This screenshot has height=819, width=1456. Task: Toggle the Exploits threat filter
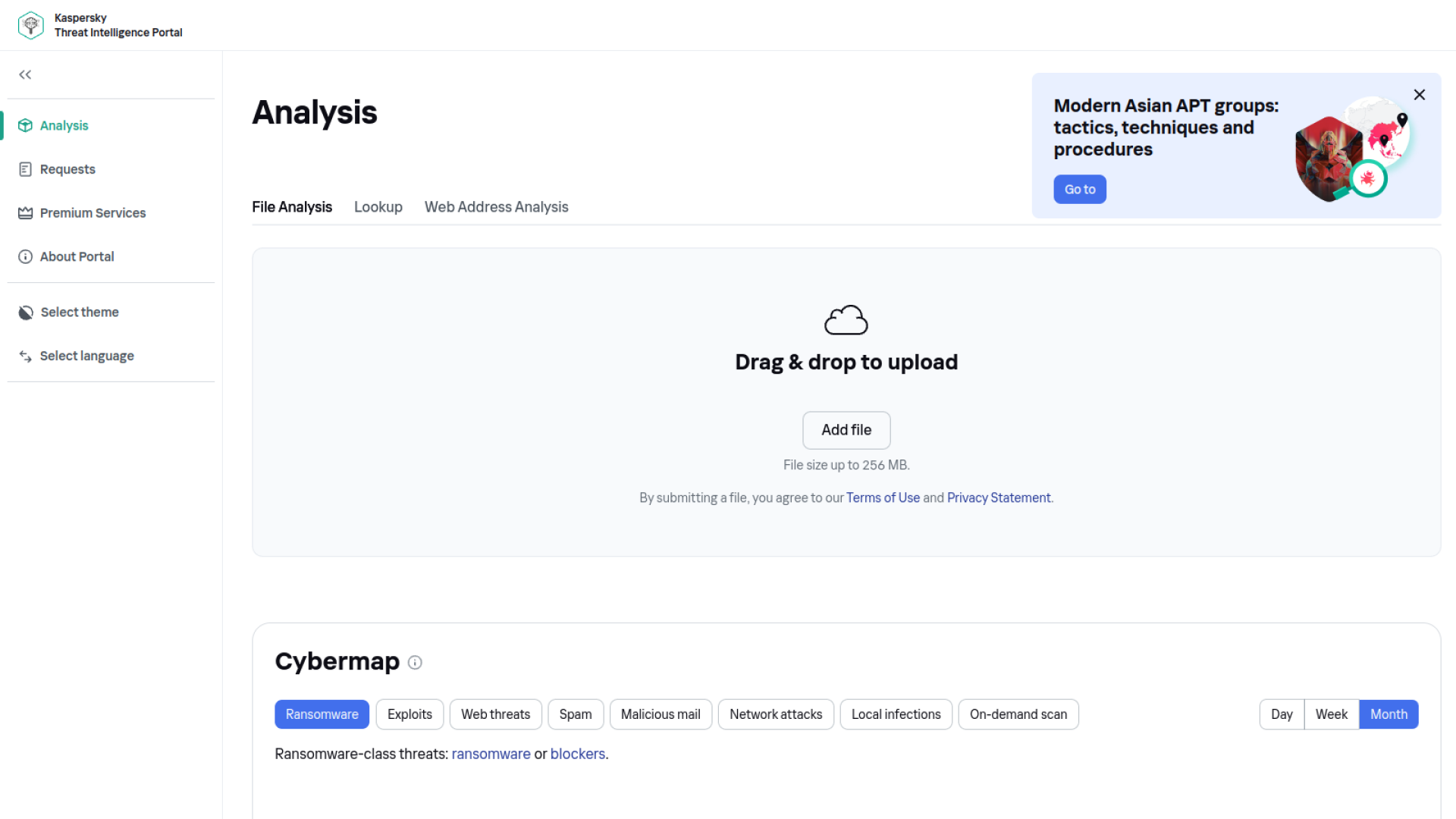409,714
